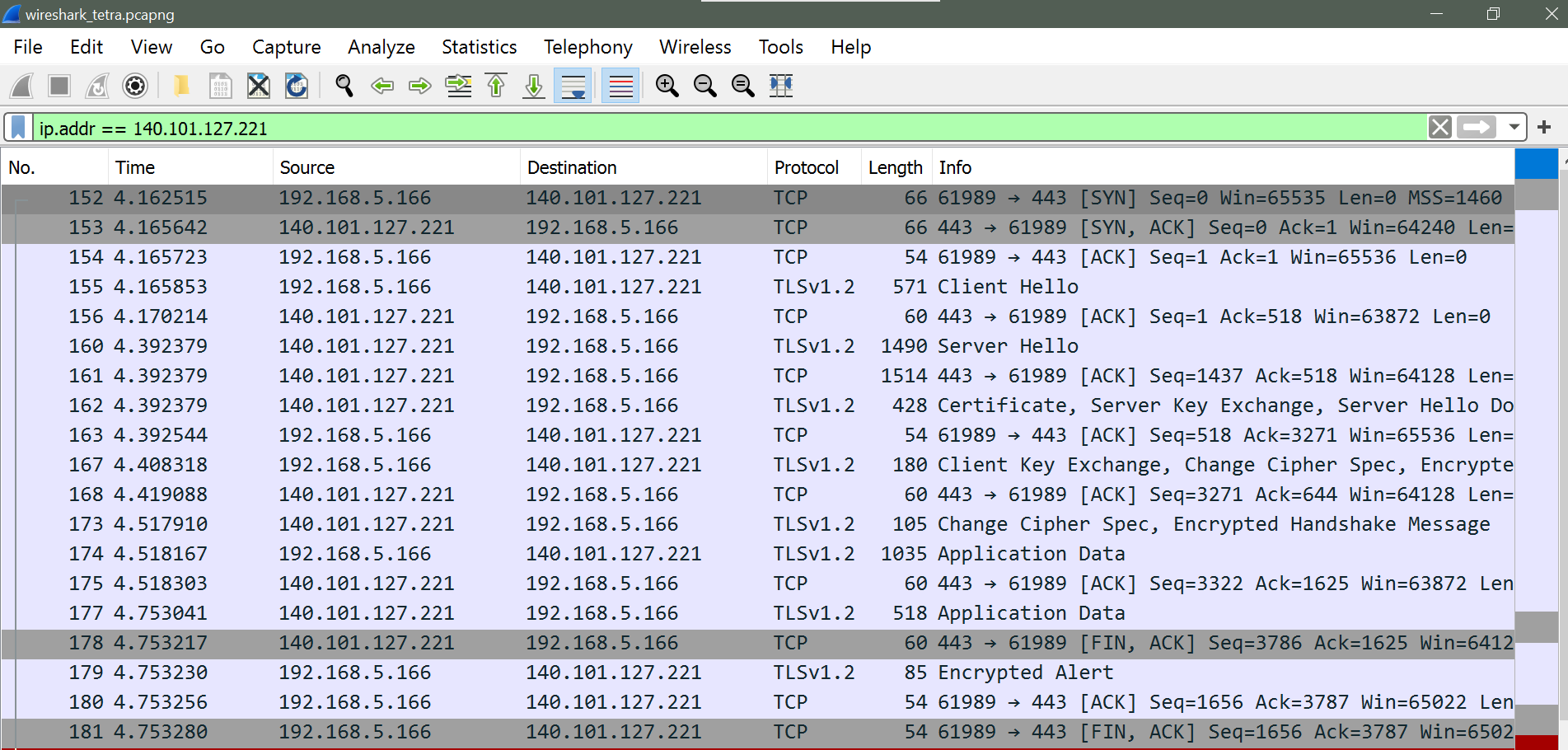Stop capturing packets square icon

(59, 86)
